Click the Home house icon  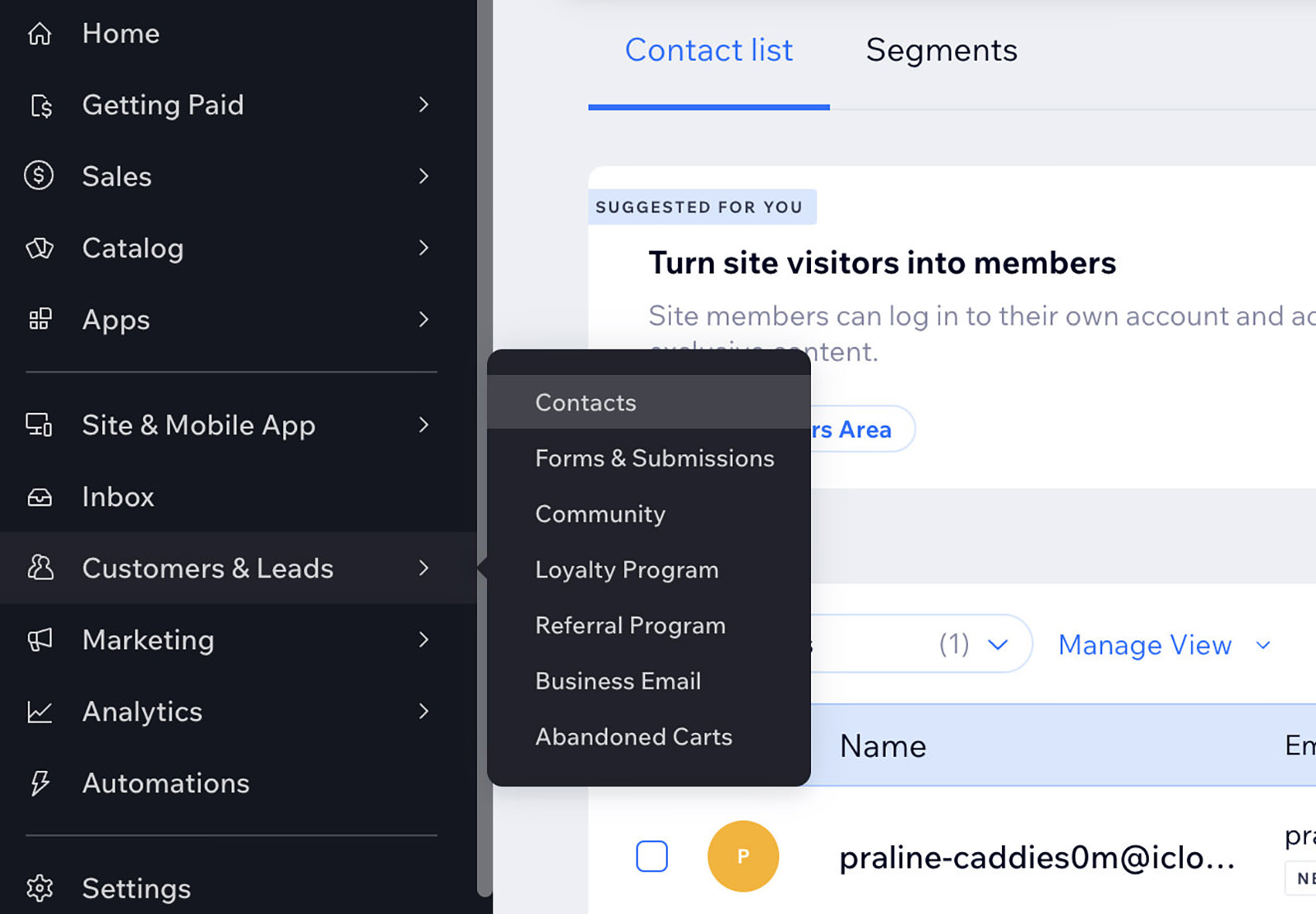coord(39,34)
